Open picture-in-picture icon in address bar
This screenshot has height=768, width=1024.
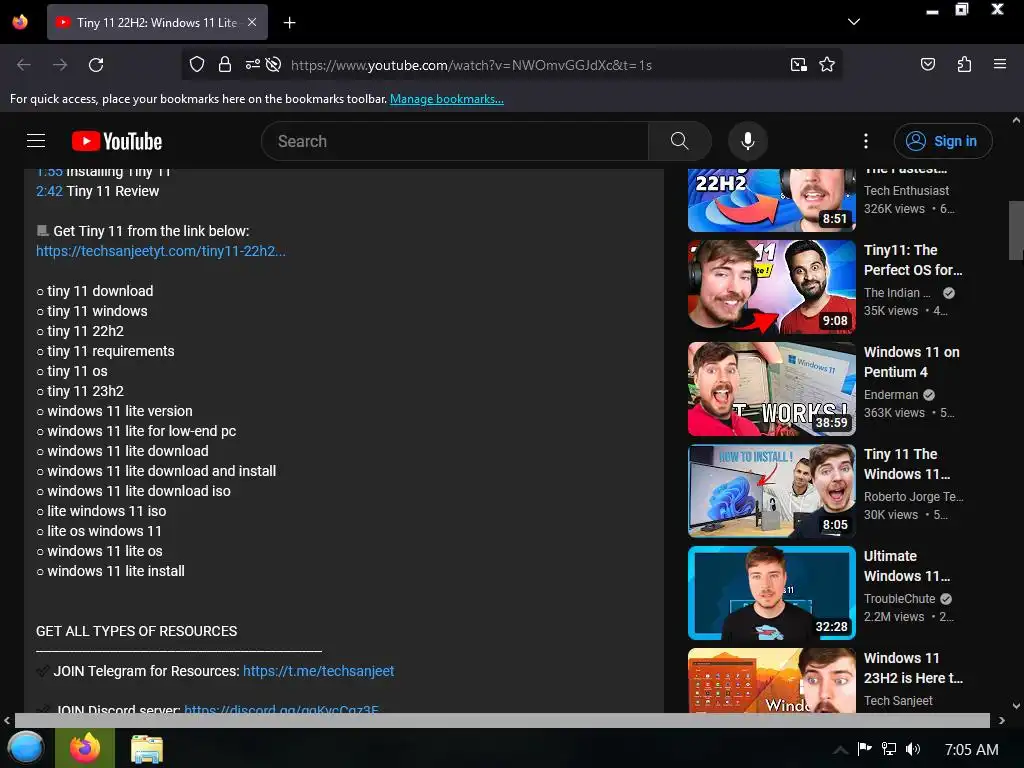(798, 65)
